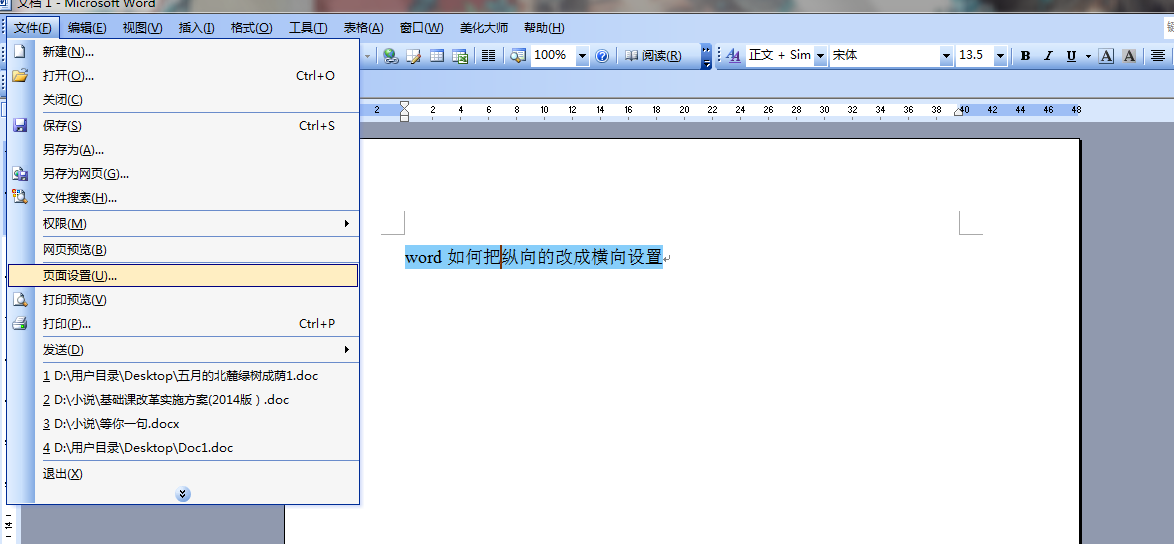Open Word Help question mark icon

601,55
